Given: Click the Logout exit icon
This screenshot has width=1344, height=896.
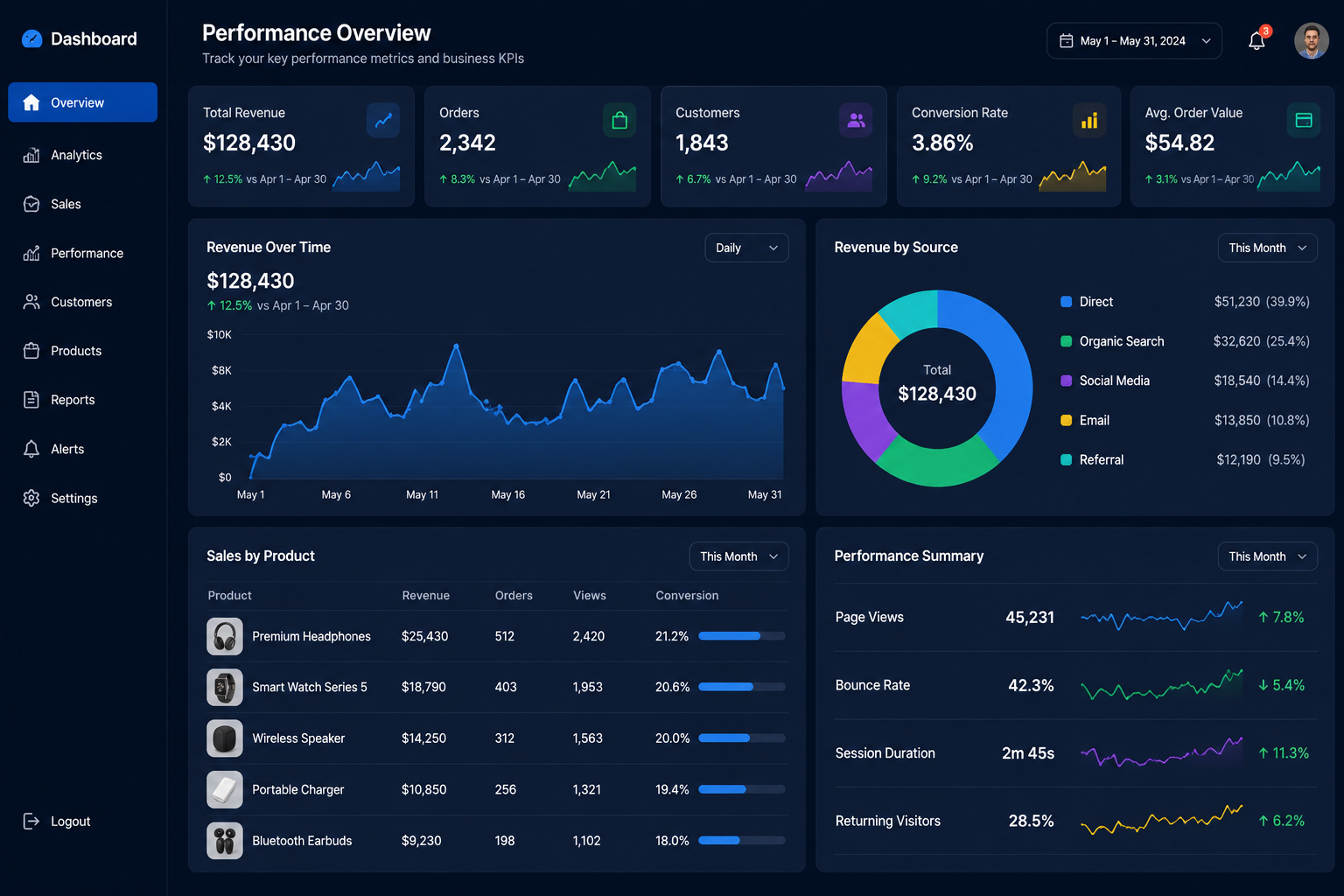Looking at the screenshot, I should point(31,821).
